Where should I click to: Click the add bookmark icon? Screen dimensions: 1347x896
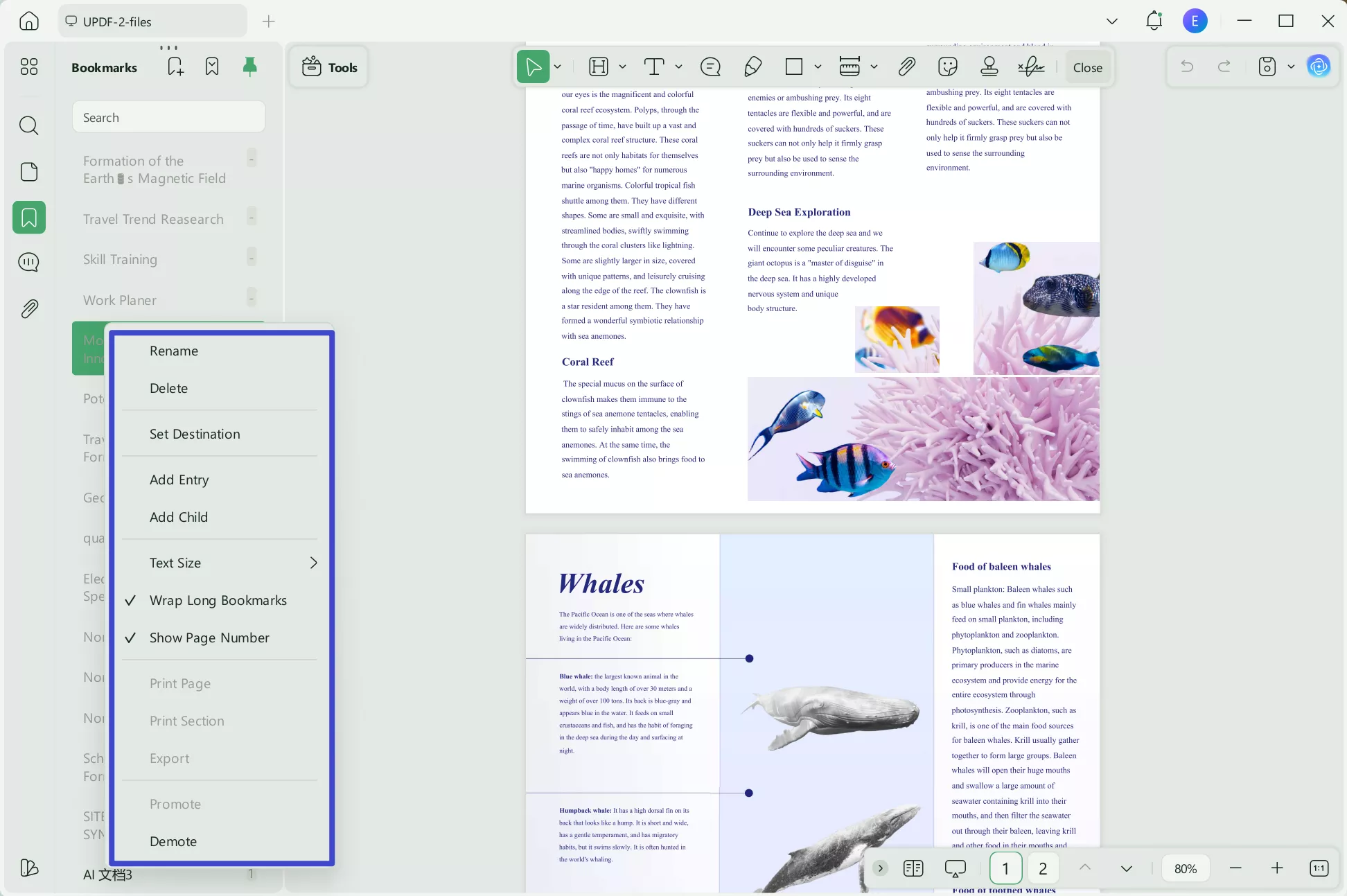point(175,67)
